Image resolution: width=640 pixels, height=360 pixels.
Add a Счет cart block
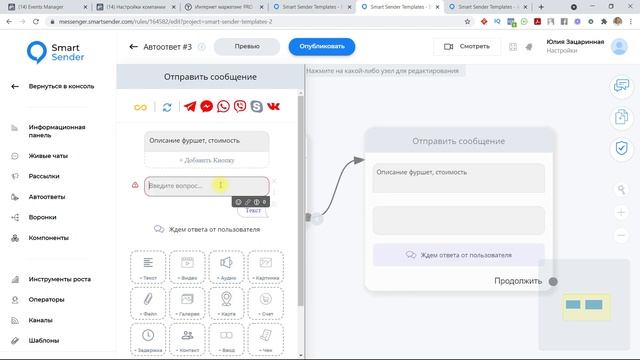[266, 303]
